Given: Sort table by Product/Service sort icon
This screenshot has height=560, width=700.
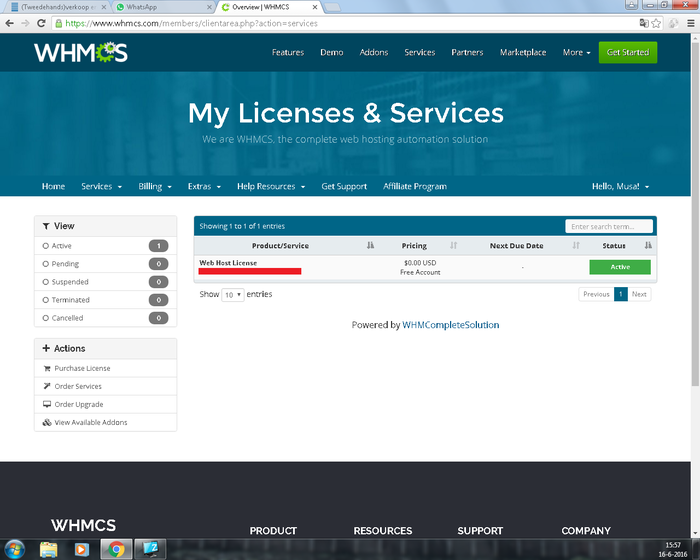Looking at the screenshot, I should pyautogui.click(x=371, y=246).
